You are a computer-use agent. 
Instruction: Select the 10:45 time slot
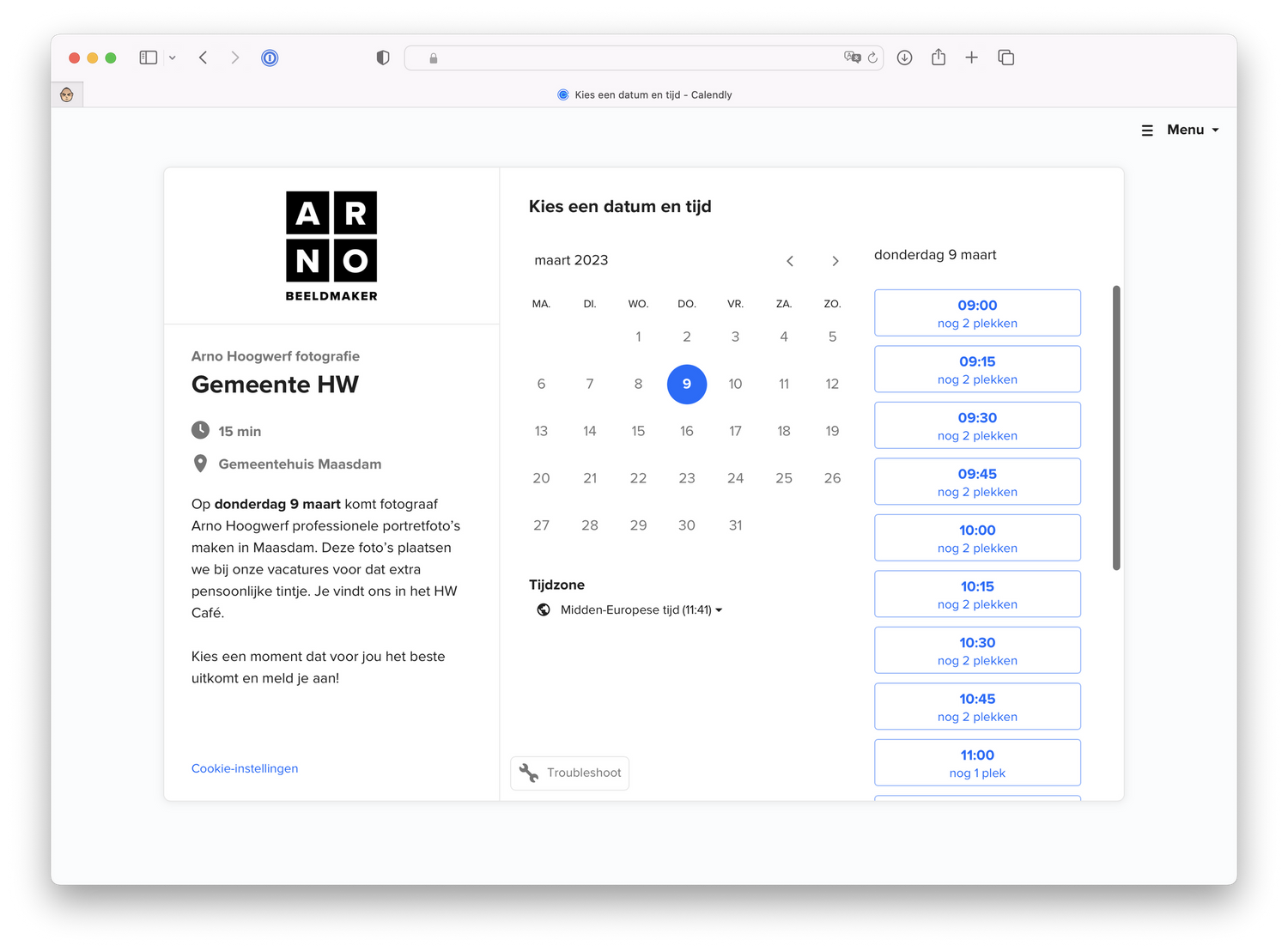[977, 706]
